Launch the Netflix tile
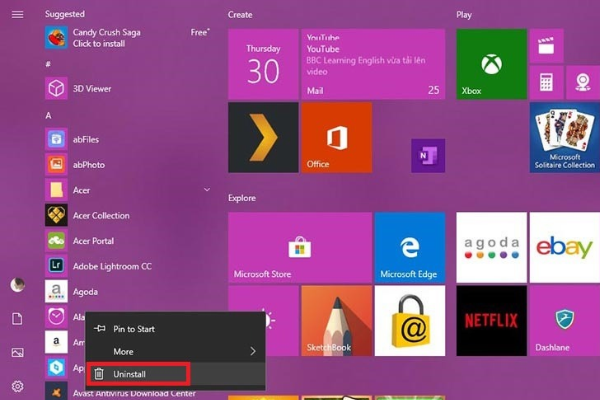 (491, 321)
